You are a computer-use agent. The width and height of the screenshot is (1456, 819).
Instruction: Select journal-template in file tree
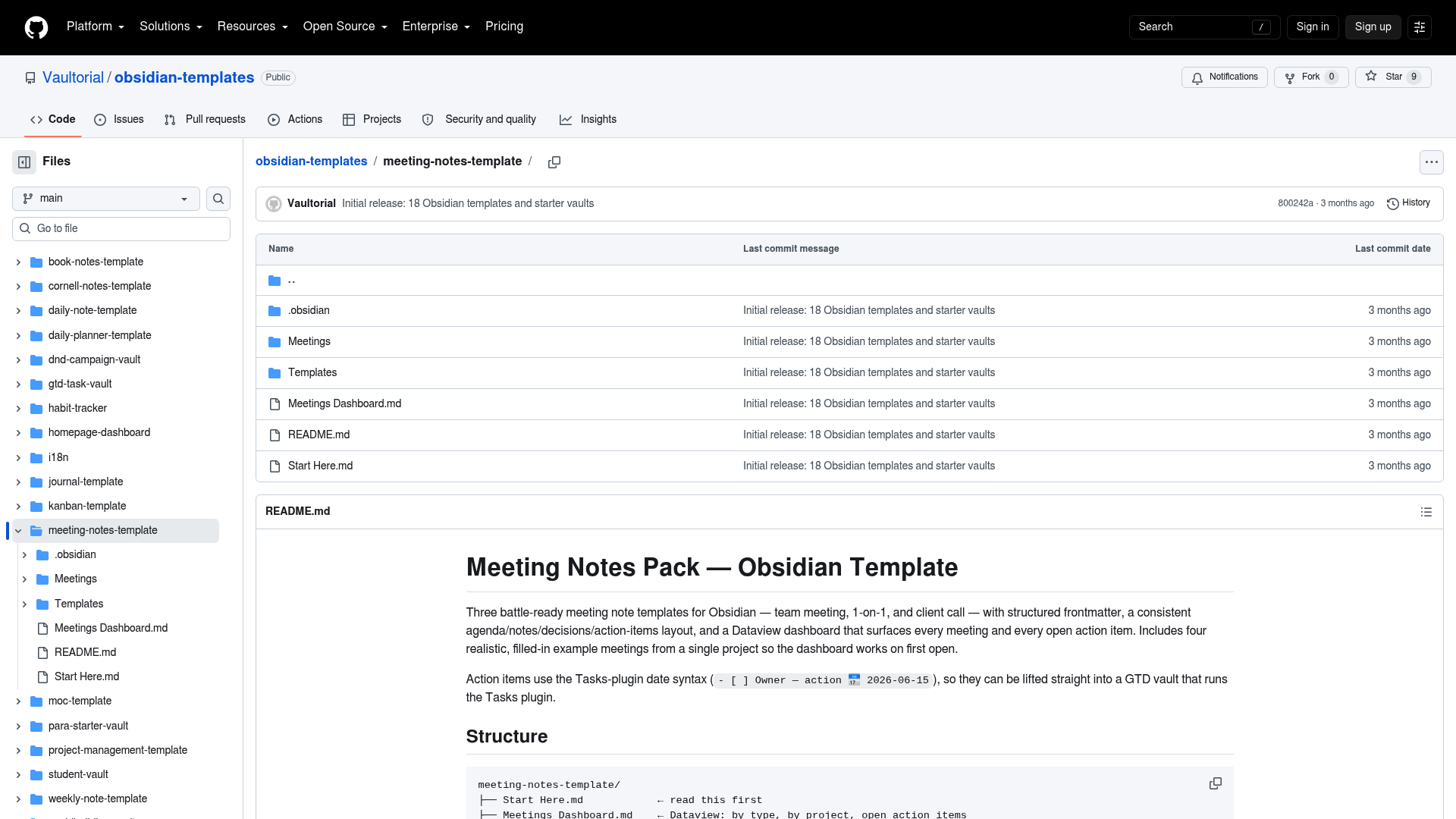click(86, 482)
